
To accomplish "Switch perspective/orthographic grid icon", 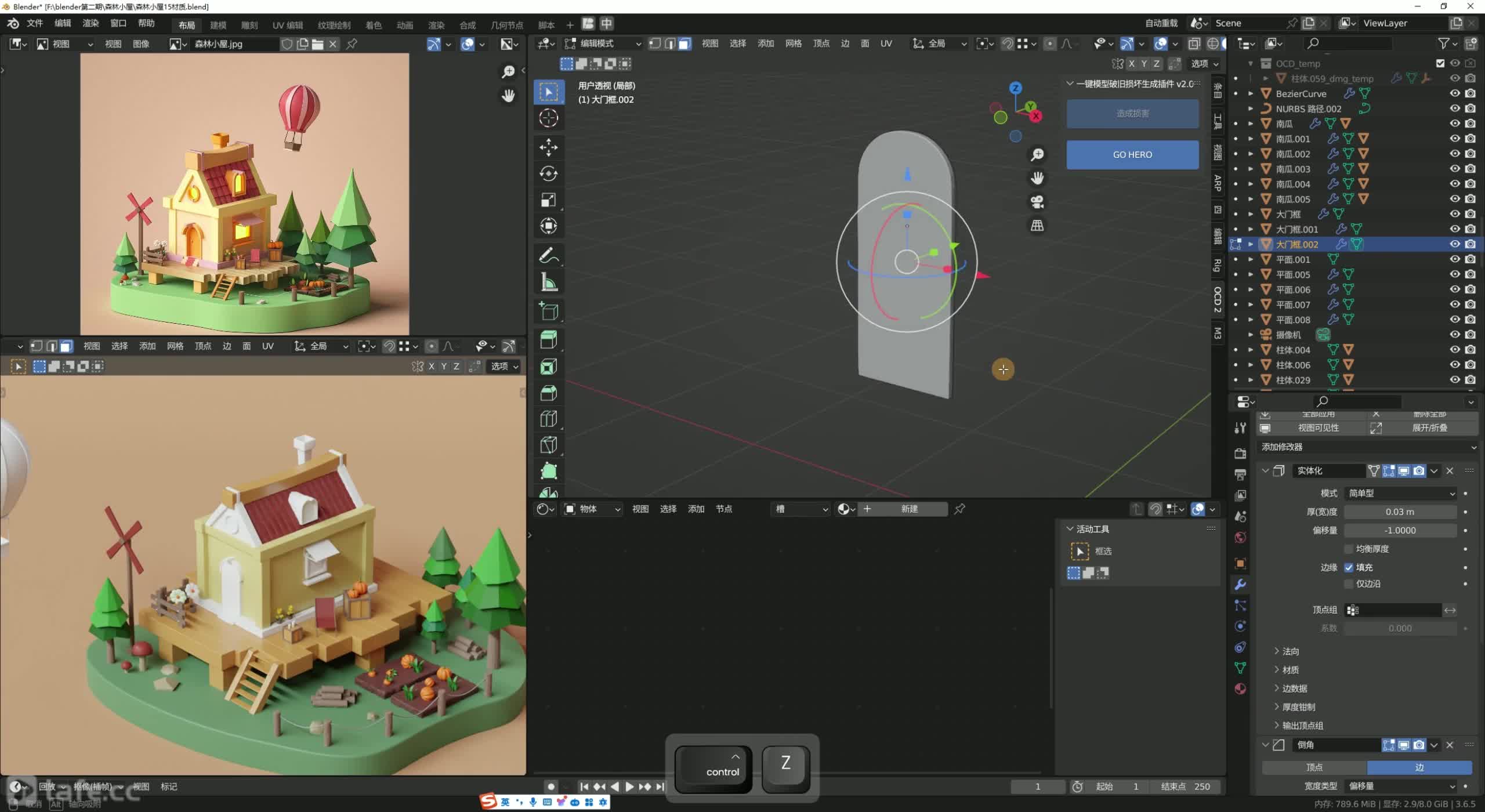I will pos(1037,226).
